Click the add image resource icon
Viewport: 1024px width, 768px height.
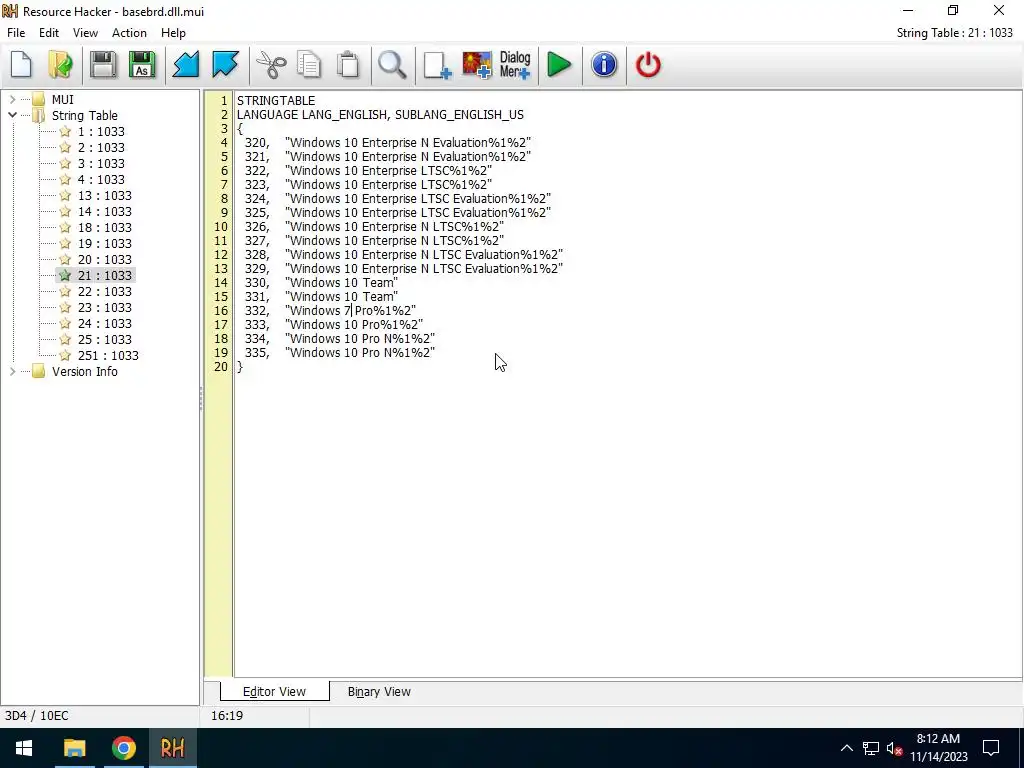click(477, 65)
